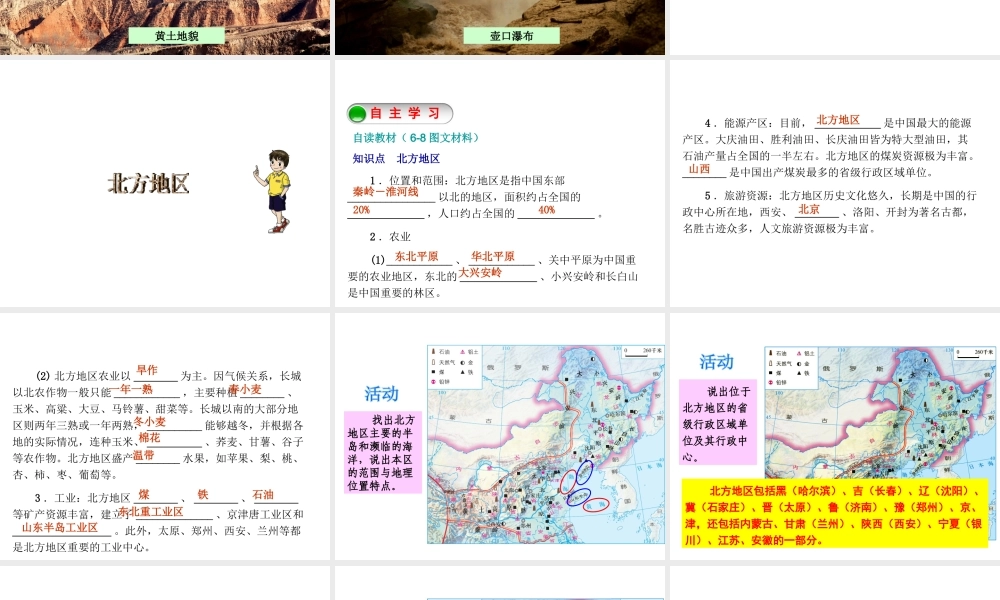
Task: Click the 冬小麦 answer text
Action: (150, 421)
